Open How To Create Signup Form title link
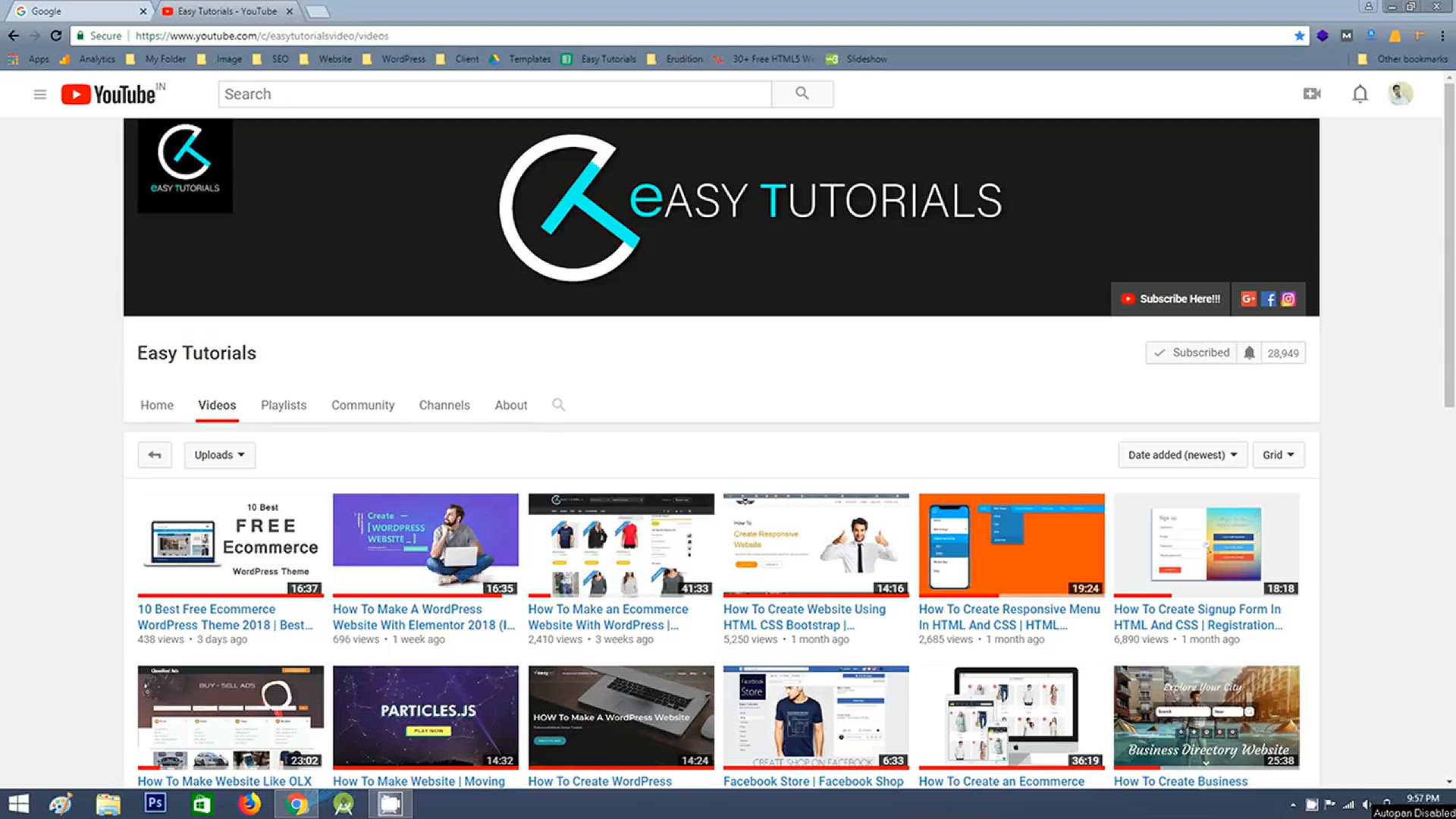Viewport: 1456px width, 819px height. point(1198,617)
